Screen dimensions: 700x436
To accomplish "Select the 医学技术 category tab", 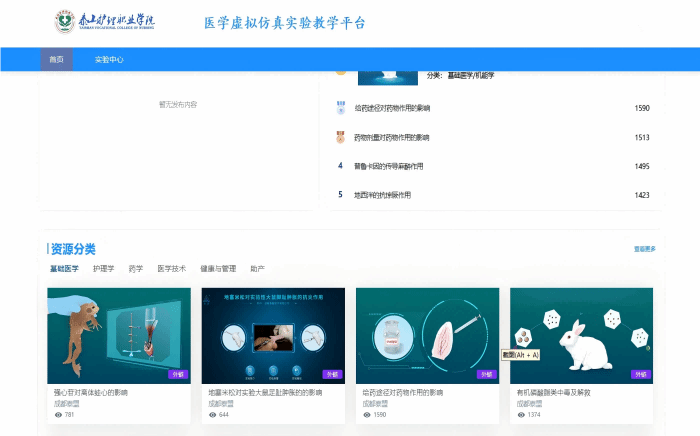I will 171,269.
